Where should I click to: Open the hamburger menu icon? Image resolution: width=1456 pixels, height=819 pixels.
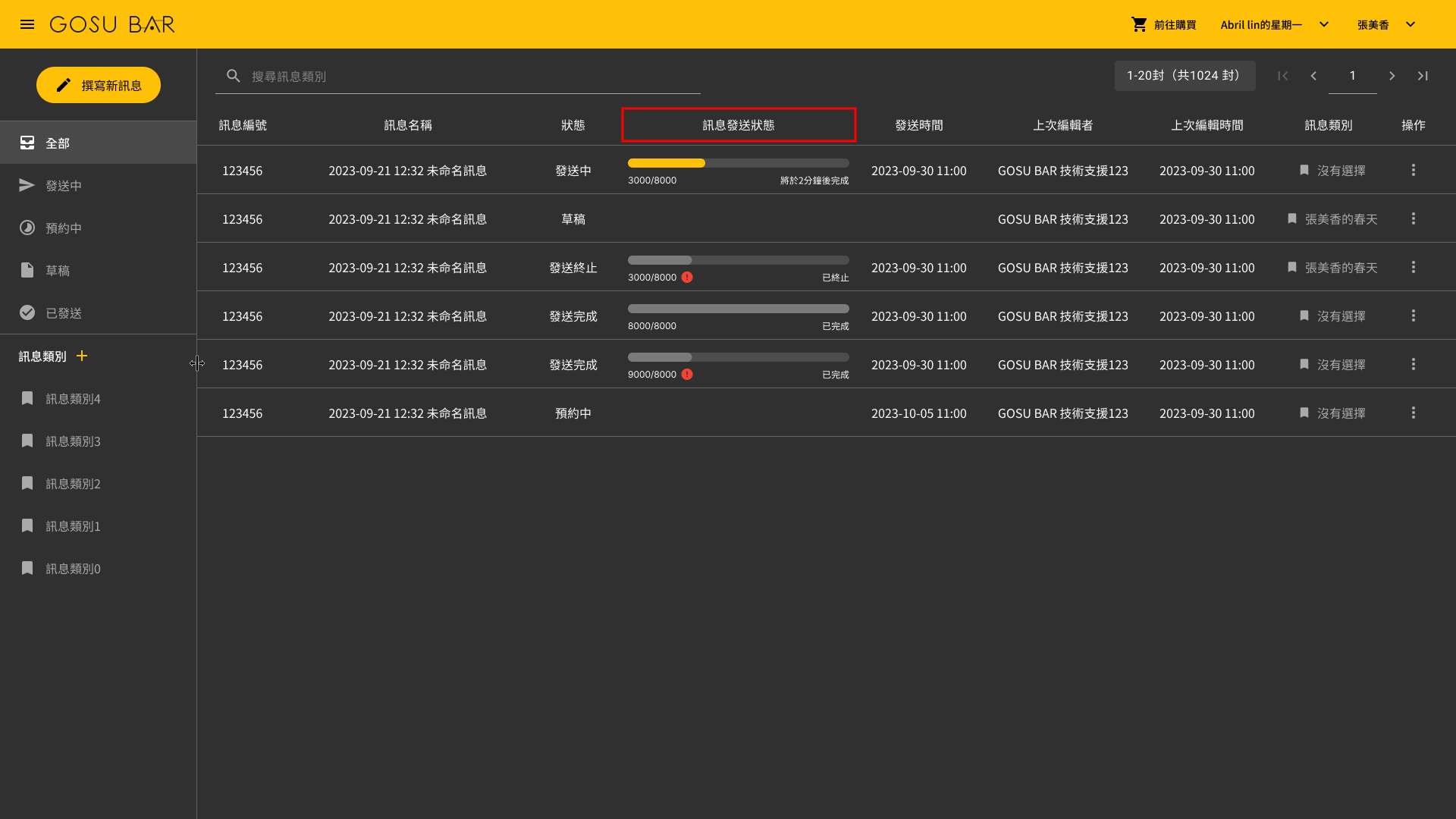pos(27,24)
